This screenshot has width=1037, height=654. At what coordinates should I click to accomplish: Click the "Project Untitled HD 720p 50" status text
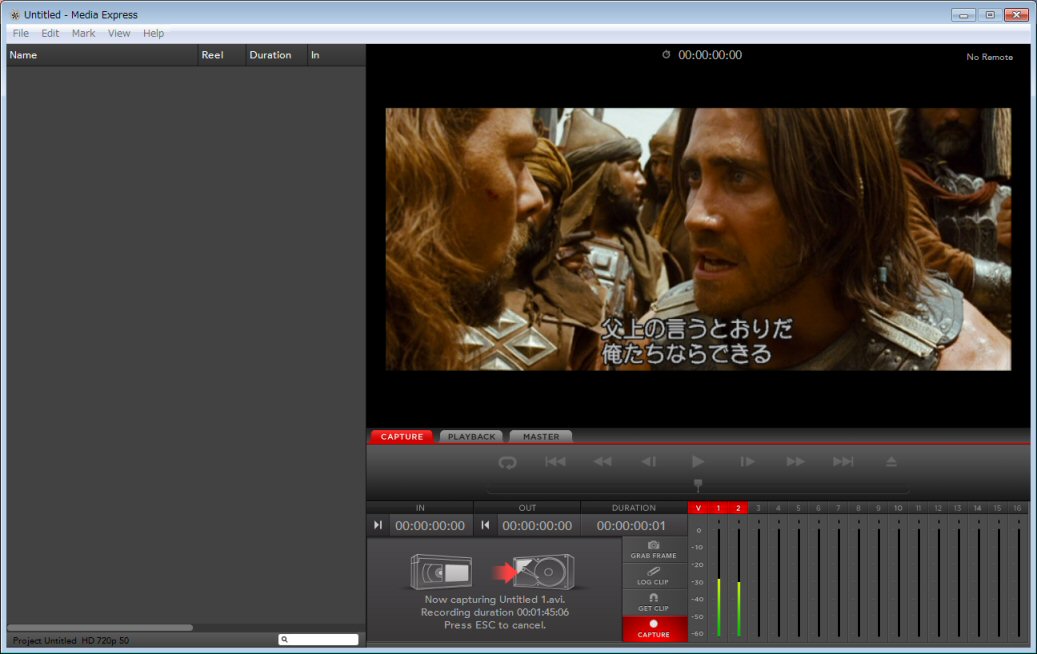pyautogui.click(x=71, y=640)
